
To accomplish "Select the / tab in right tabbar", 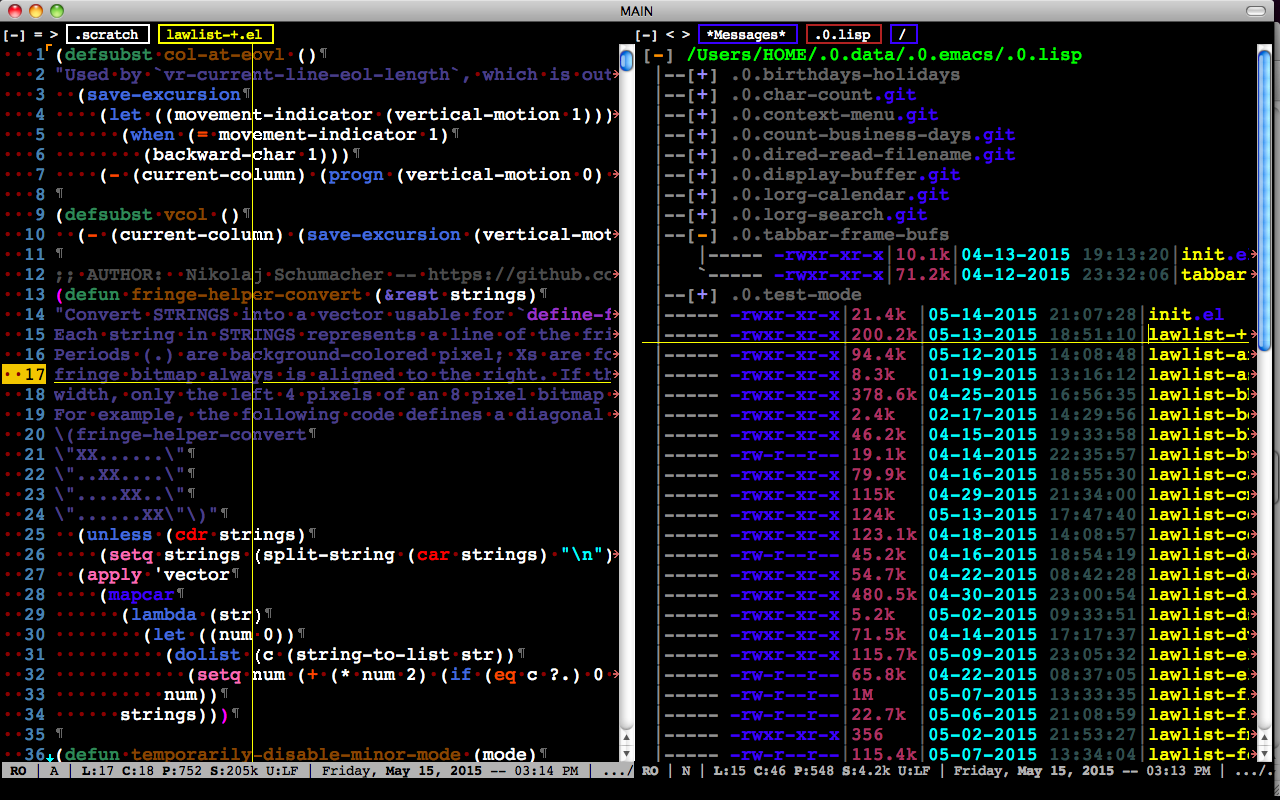I will point(903,35).
